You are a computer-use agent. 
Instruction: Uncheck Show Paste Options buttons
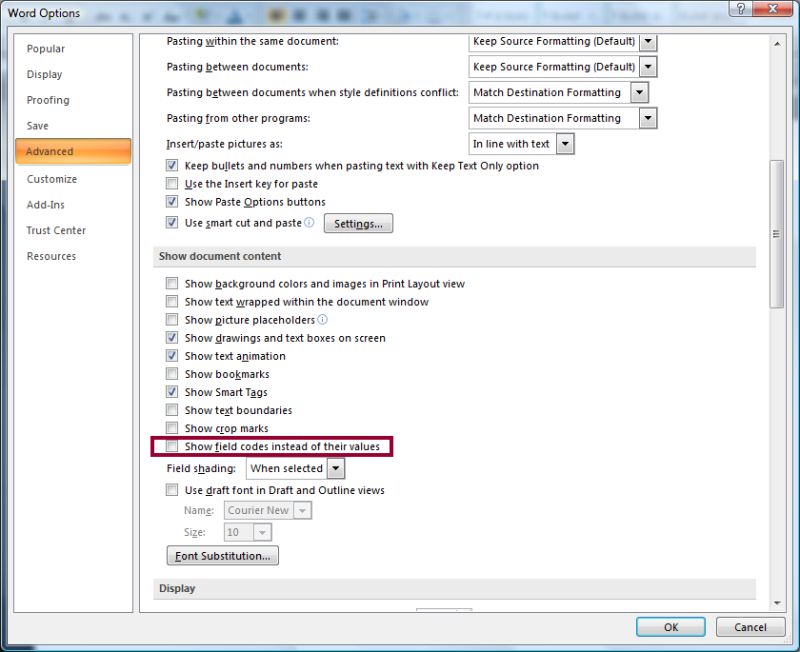pyautogui.click(x=172, y=202)
